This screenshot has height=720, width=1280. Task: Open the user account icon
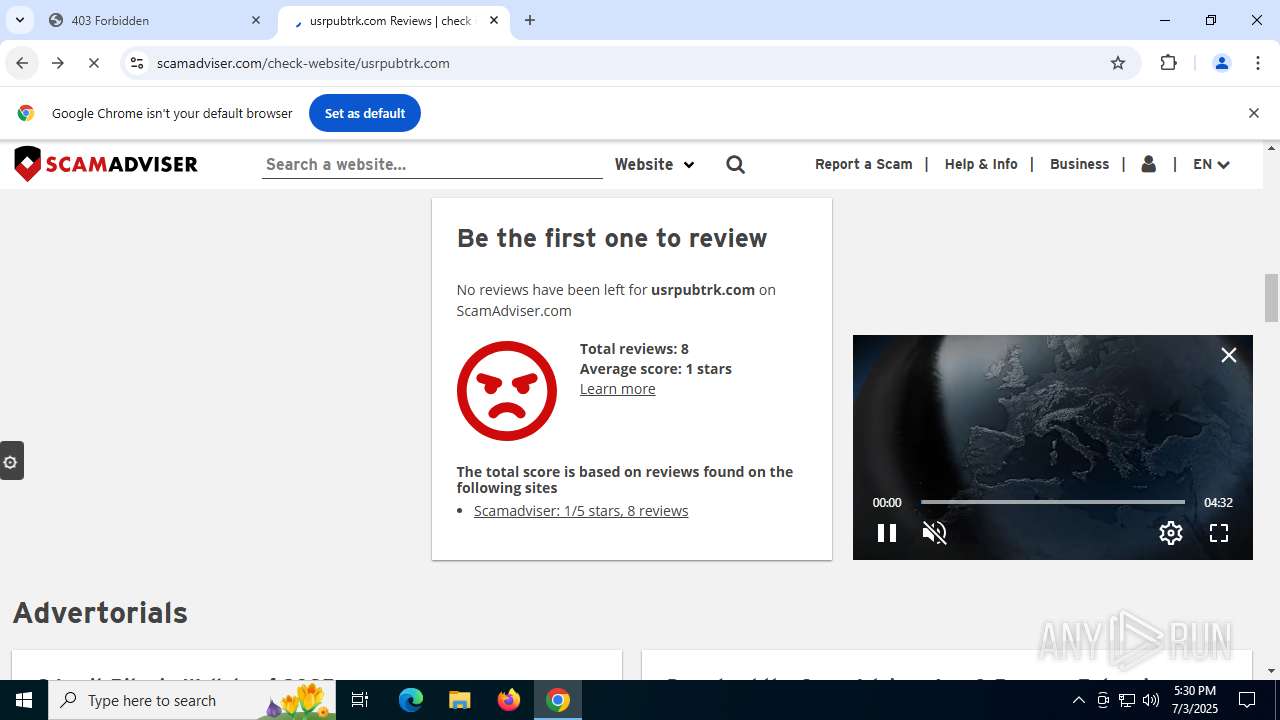tap(1148, 164)
